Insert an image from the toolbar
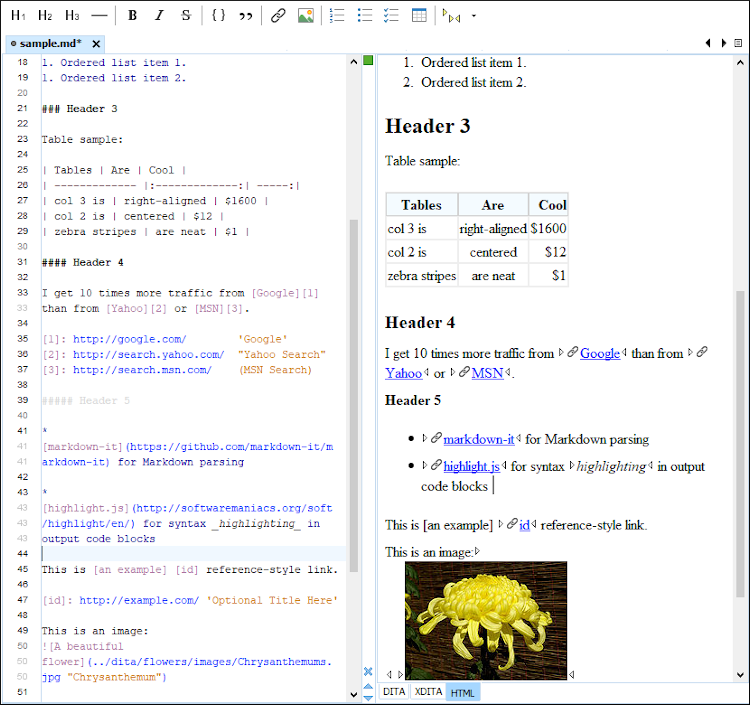 (306, 16)
